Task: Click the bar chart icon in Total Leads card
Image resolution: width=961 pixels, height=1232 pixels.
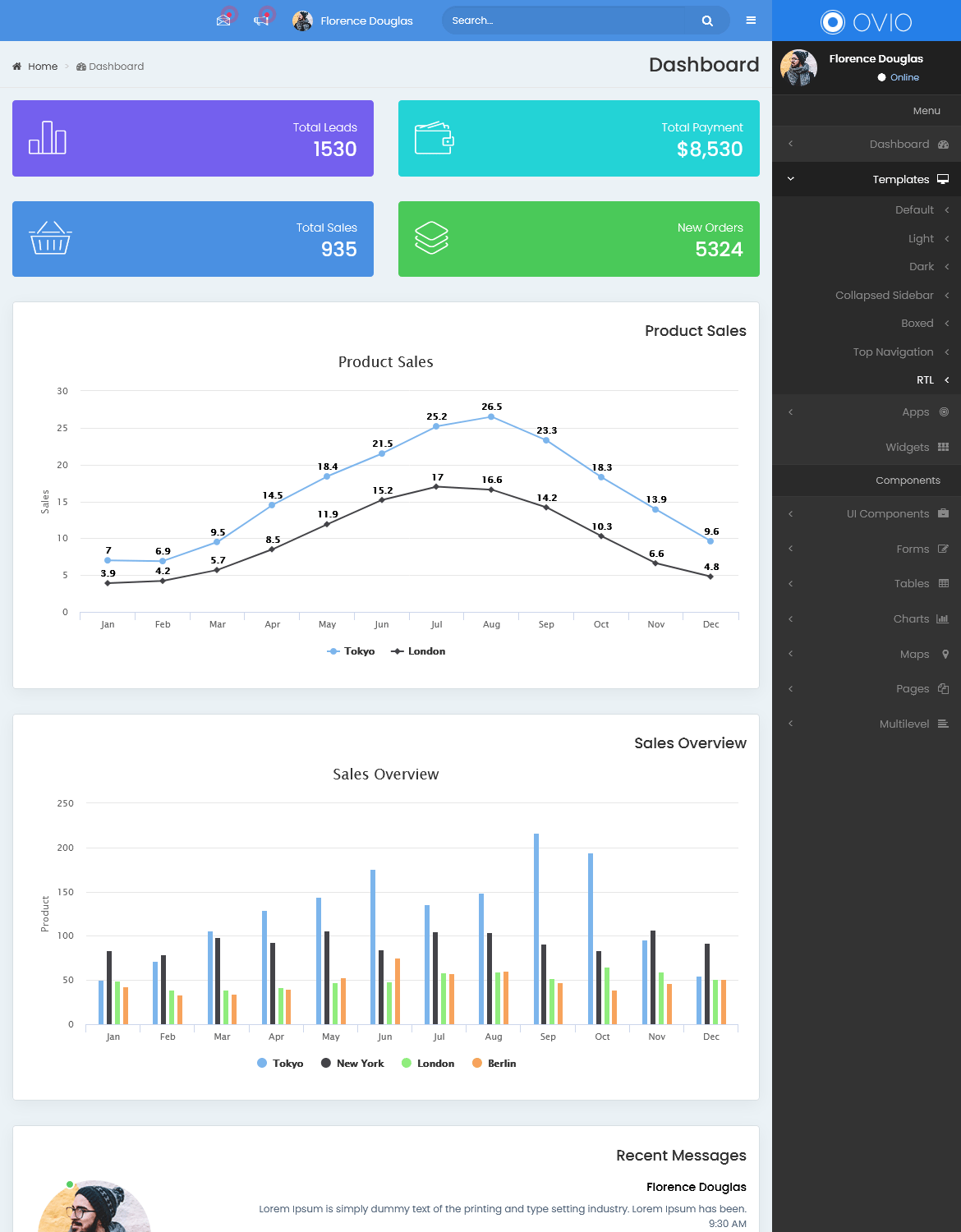Action: pyautogui.click(x=48, y=138)
